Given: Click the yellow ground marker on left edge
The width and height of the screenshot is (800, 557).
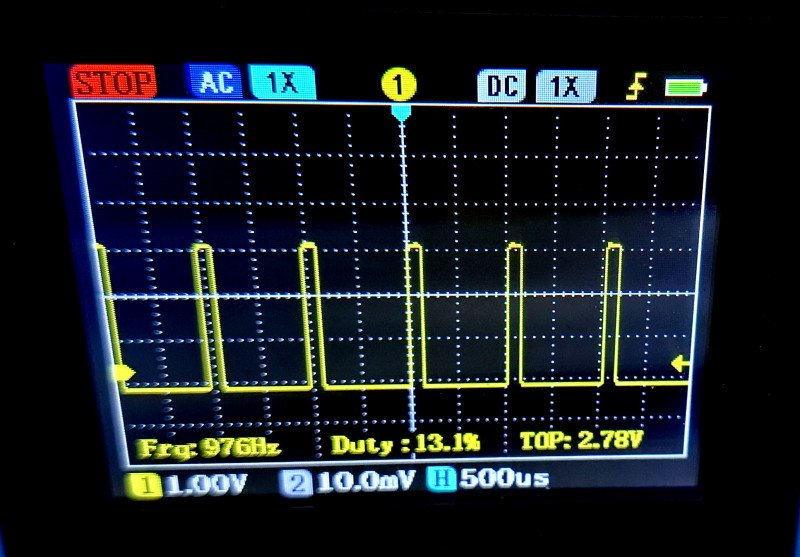Looking at the screenshot, I should [x=125, y=373].
